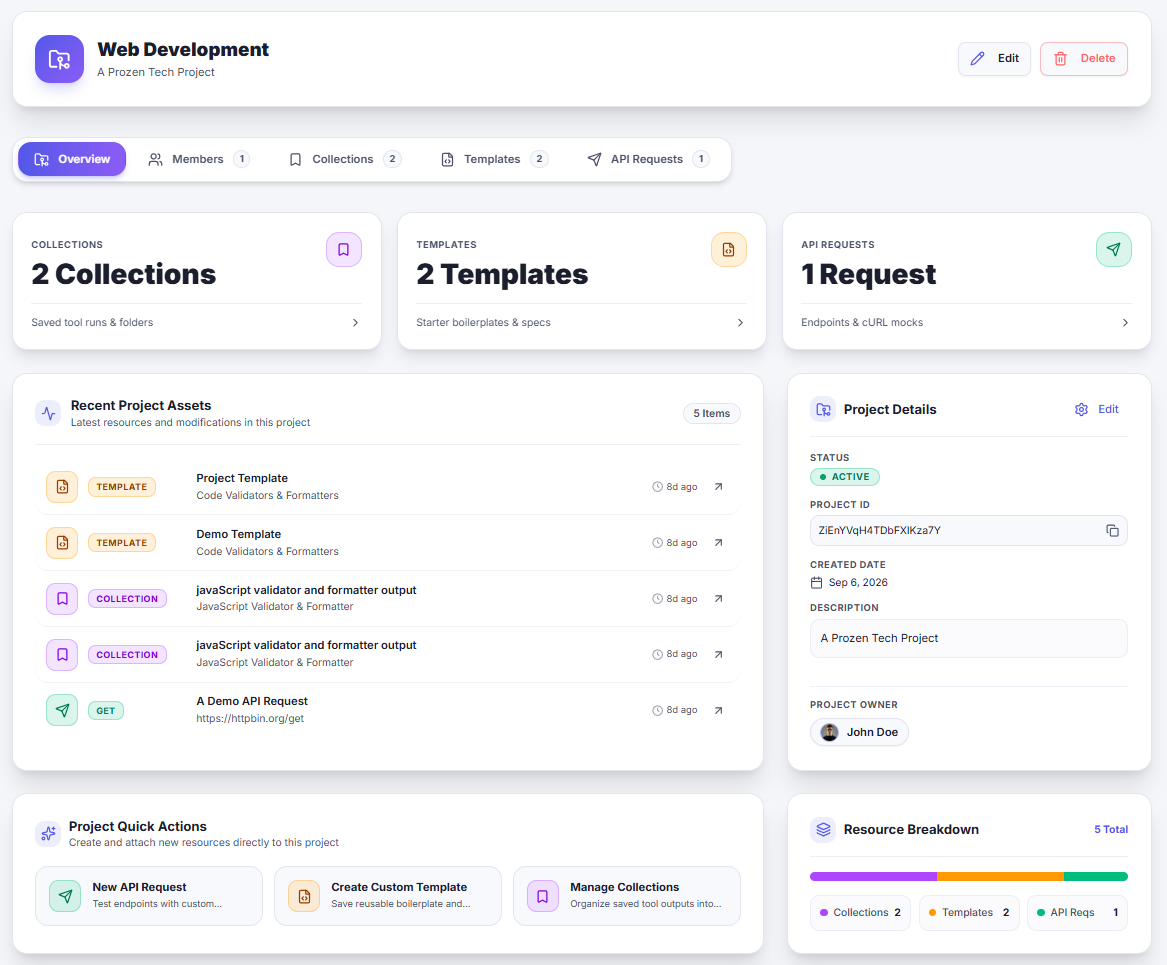Click the Collections 2 legend chip
Screen dimensions: 1167x965
pyautogui.click(x=860, y=912)
